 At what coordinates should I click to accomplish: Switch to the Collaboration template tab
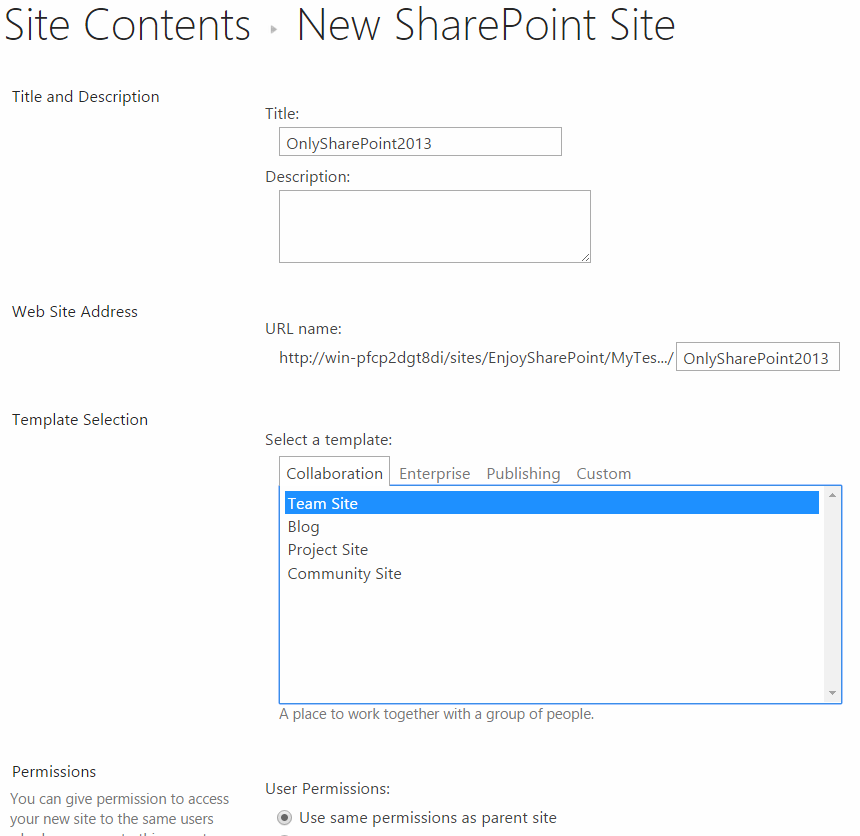coord(335,472)
